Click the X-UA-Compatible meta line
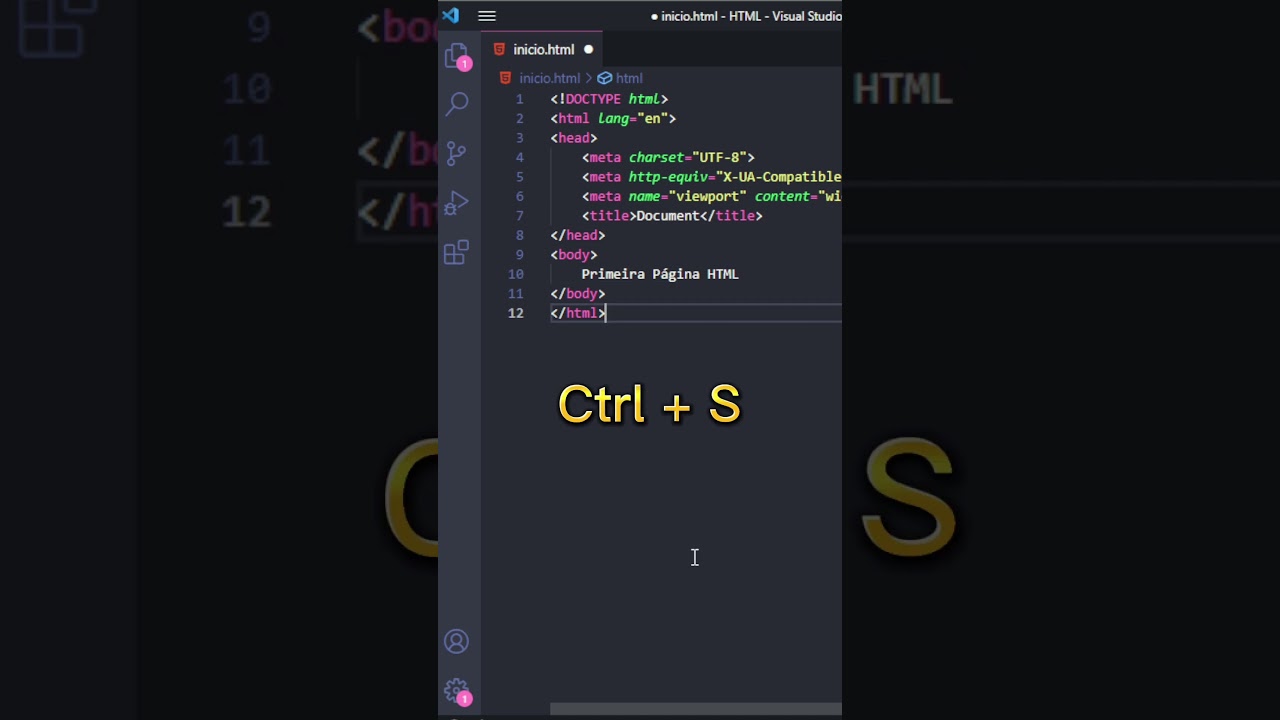This screenshot has height=720, width=1280. coord(711,177)
